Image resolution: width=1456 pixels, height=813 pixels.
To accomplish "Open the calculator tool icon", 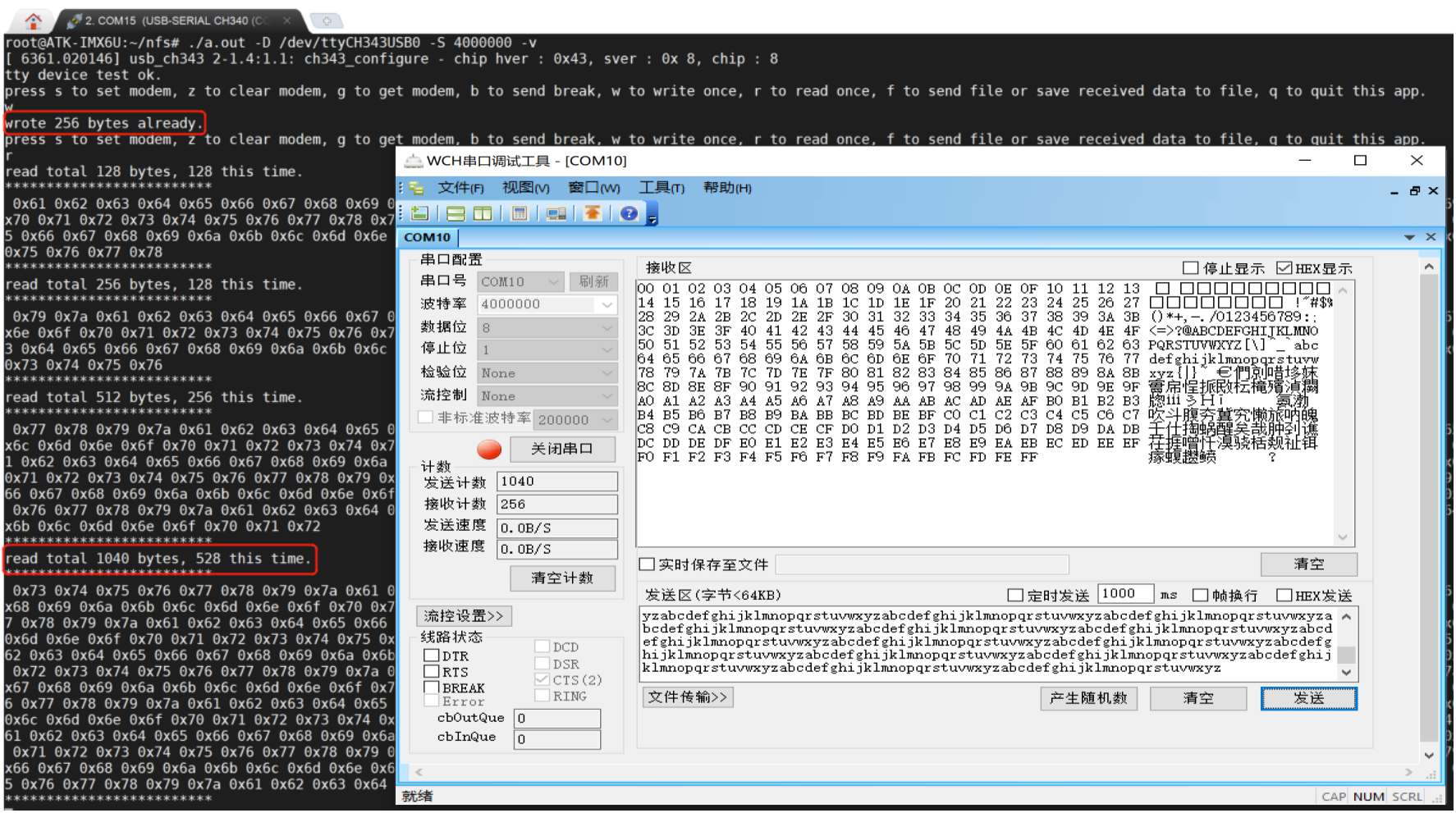I will click(x=520, y=213).
